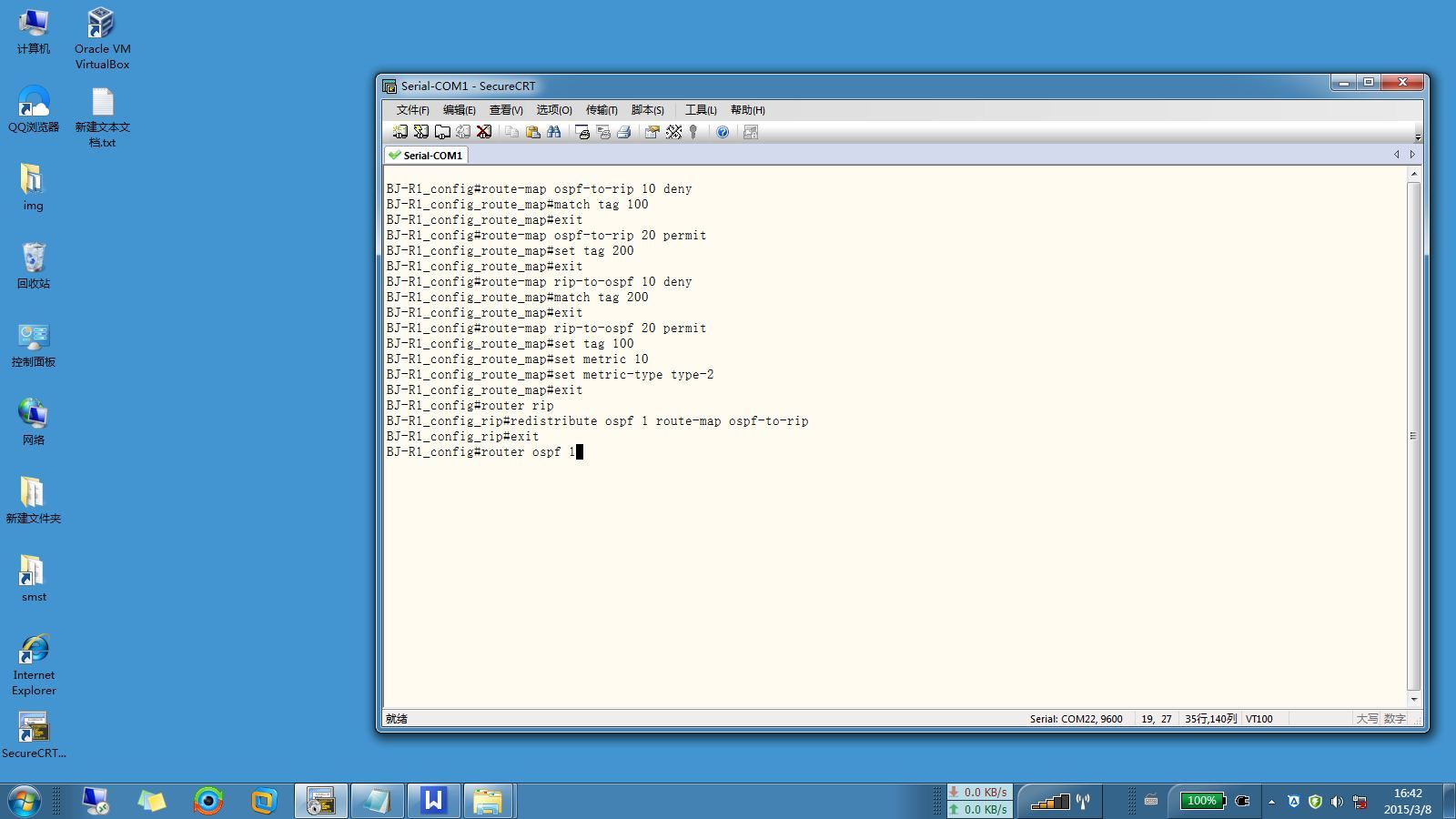Click the VT100 status bar entry
Screen dimensions: 1456x819
tap(1259, 719)
